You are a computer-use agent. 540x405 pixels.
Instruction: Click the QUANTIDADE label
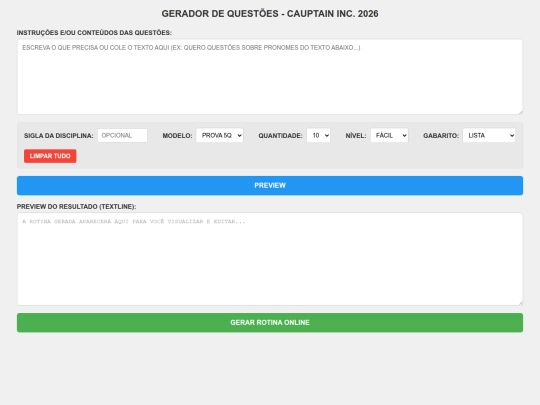point(280,136)
